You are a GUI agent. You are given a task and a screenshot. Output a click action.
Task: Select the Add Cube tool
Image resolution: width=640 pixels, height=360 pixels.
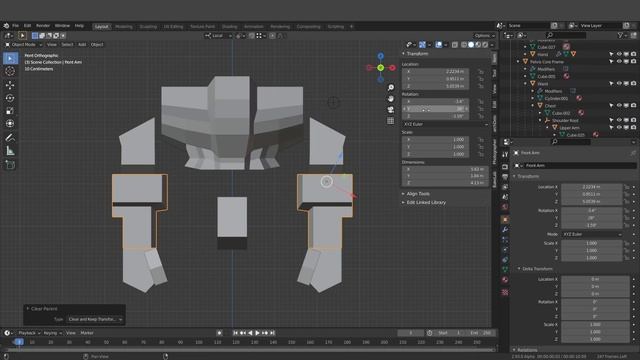pos(10,165)
